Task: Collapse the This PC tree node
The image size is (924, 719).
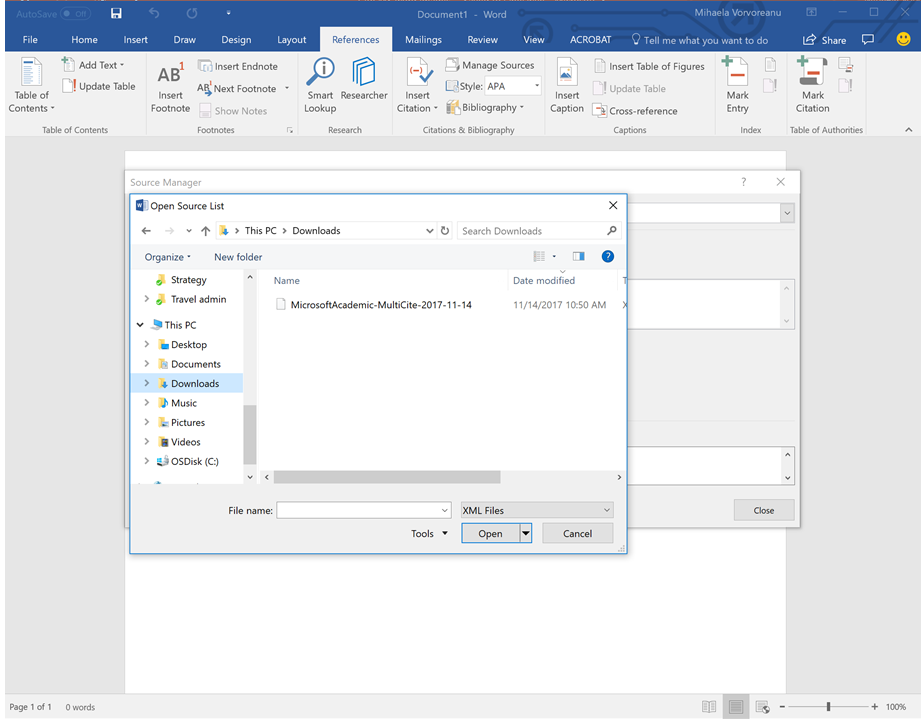Action: pos(140,324)
